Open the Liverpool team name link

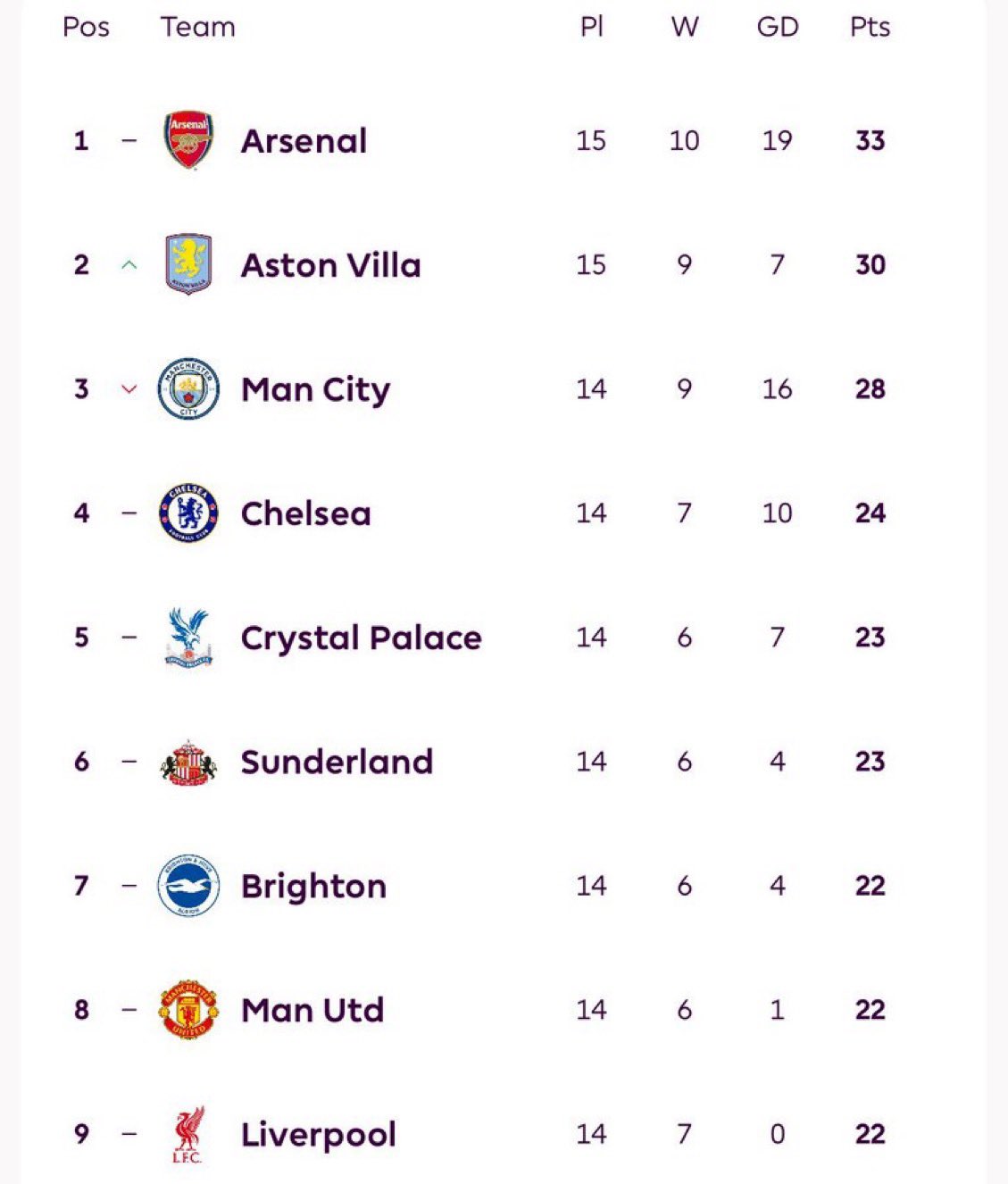[x=319, y=1134]
